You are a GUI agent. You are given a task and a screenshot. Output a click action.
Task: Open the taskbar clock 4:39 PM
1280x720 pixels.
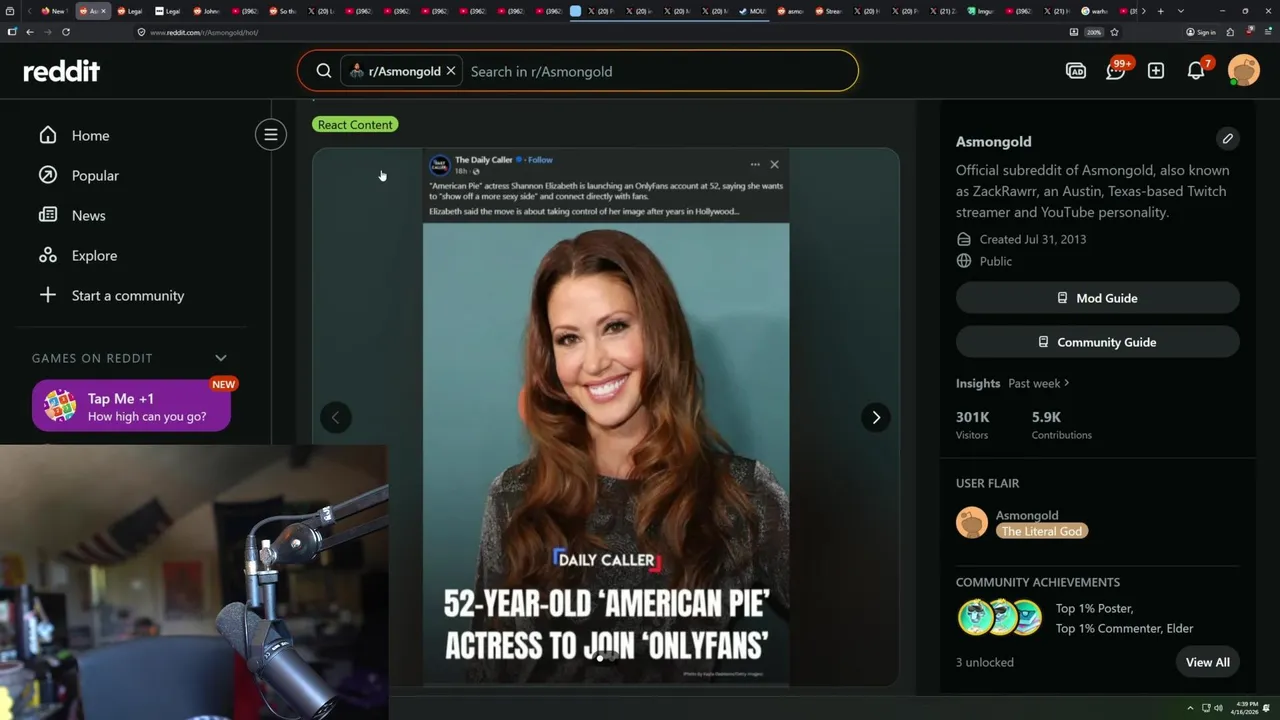(1246, 708)
